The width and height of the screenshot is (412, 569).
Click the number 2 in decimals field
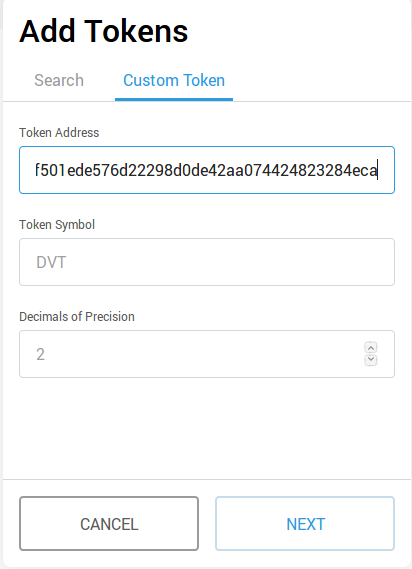click(40, 354)
